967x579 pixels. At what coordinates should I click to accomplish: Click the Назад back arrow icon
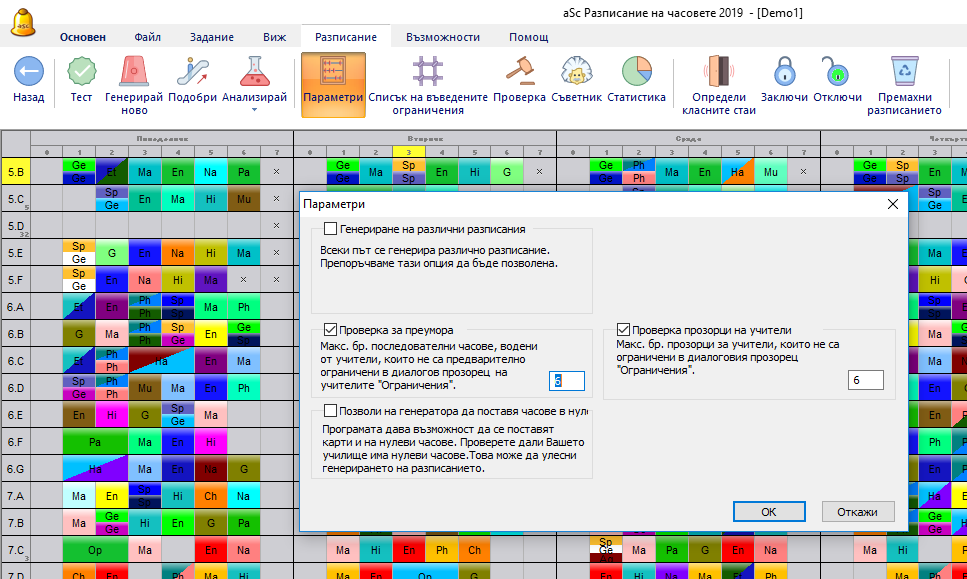click(x=28, y=73)
